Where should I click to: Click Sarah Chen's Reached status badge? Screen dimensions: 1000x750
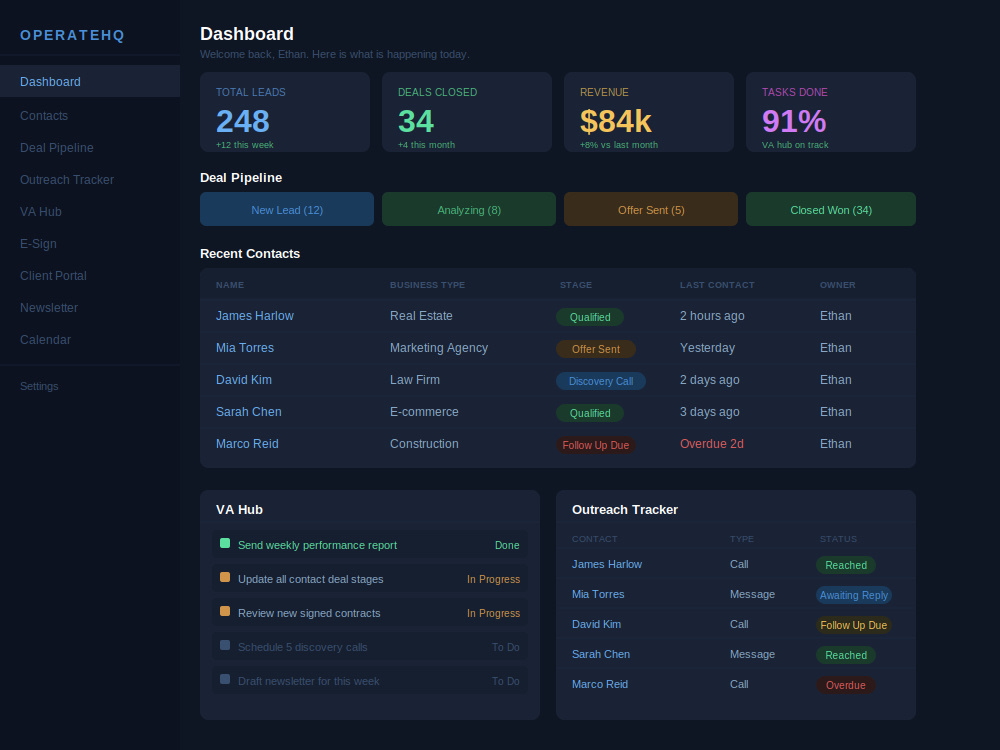coord(846,655)
